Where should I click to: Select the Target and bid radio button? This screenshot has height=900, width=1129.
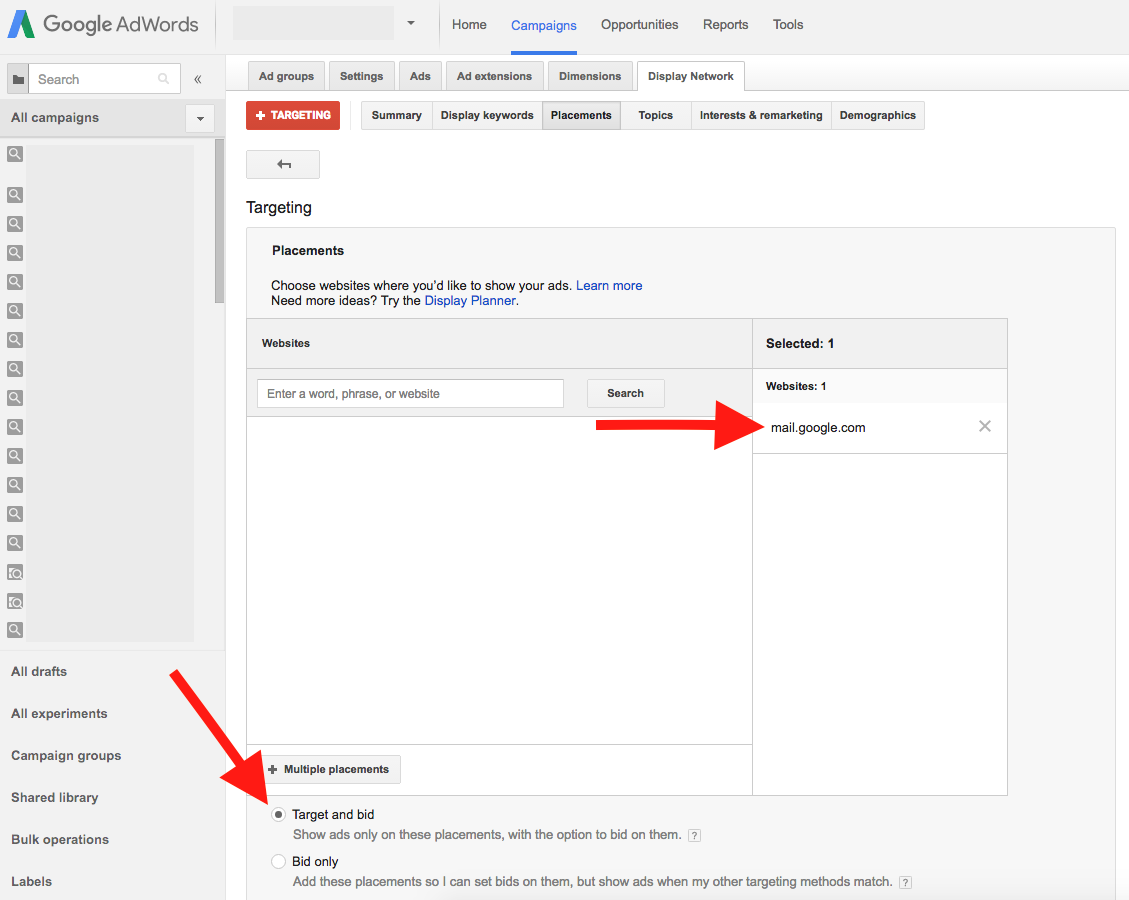tap(278, 814)
